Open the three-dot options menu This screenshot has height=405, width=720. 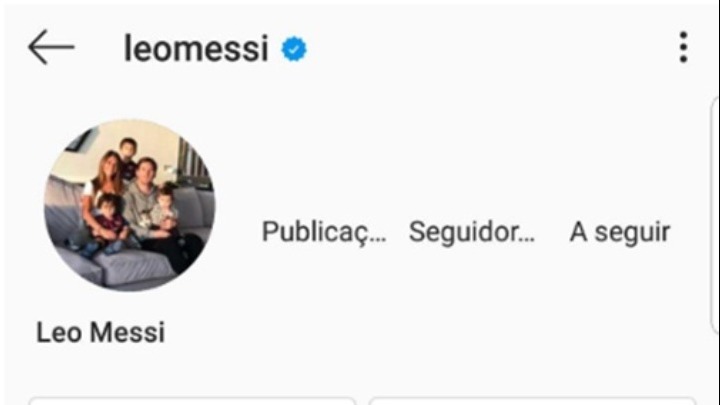683,47
